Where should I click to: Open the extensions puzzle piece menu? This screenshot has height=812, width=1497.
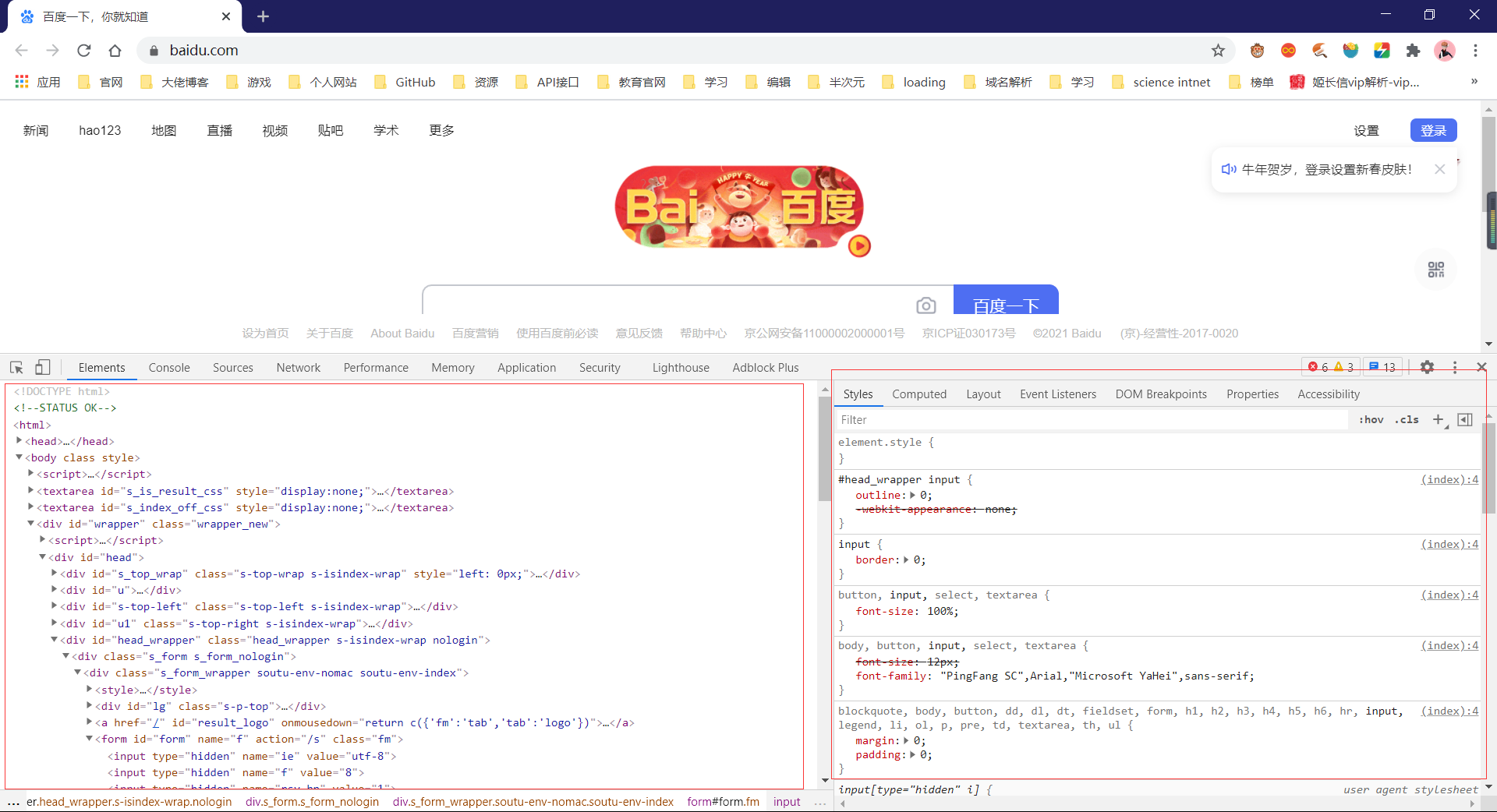[1413, 51]
